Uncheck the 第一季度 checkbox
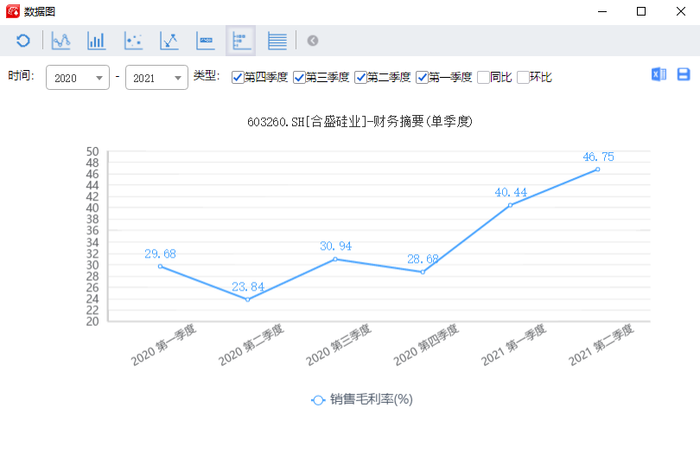Viewport: 700px width, 459px height. [x=422, y=78]
